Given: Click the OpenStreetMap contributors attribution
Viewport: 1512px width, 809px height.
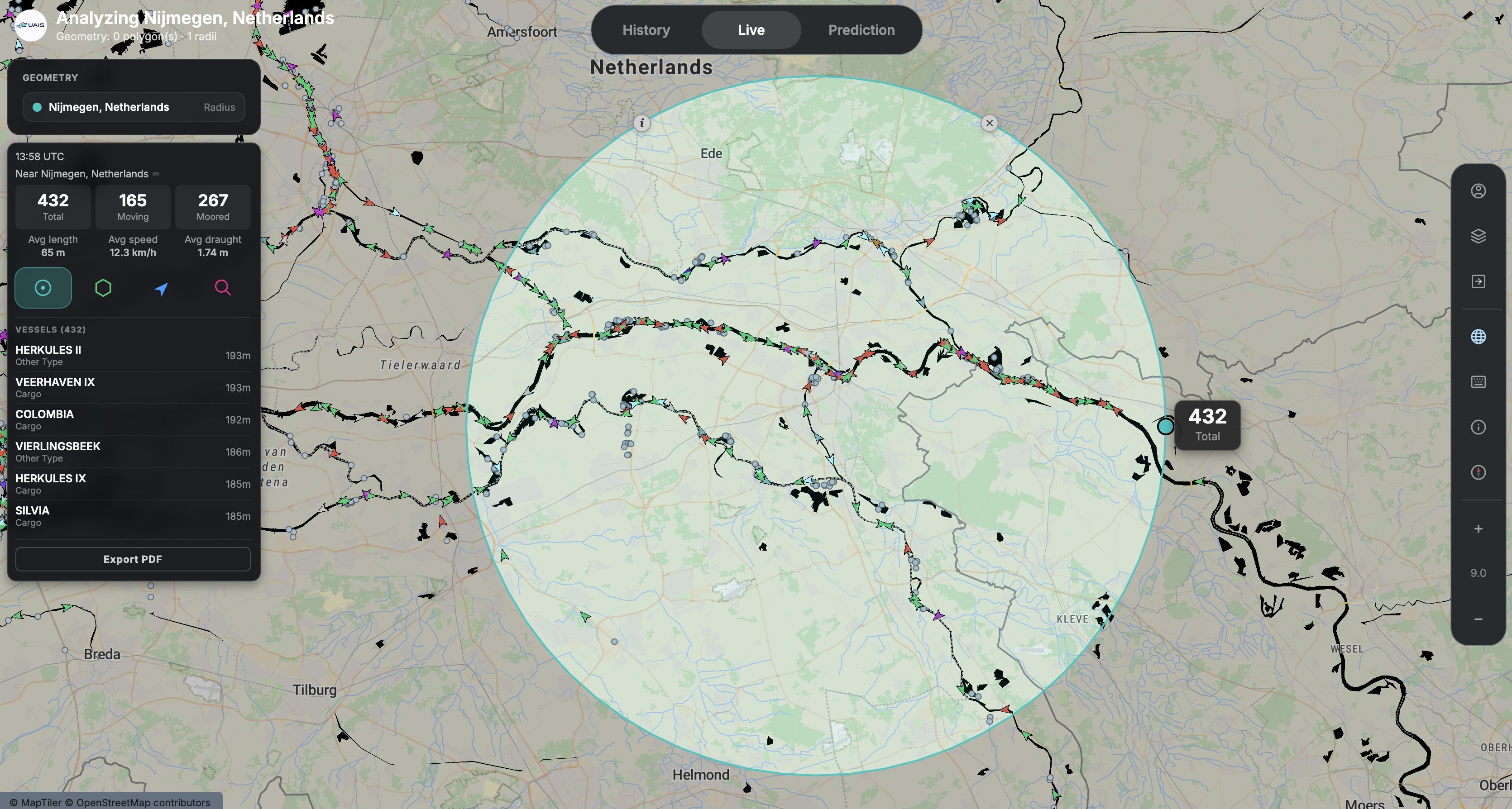Looking at the screenshot, I should [x=137, y=802].
